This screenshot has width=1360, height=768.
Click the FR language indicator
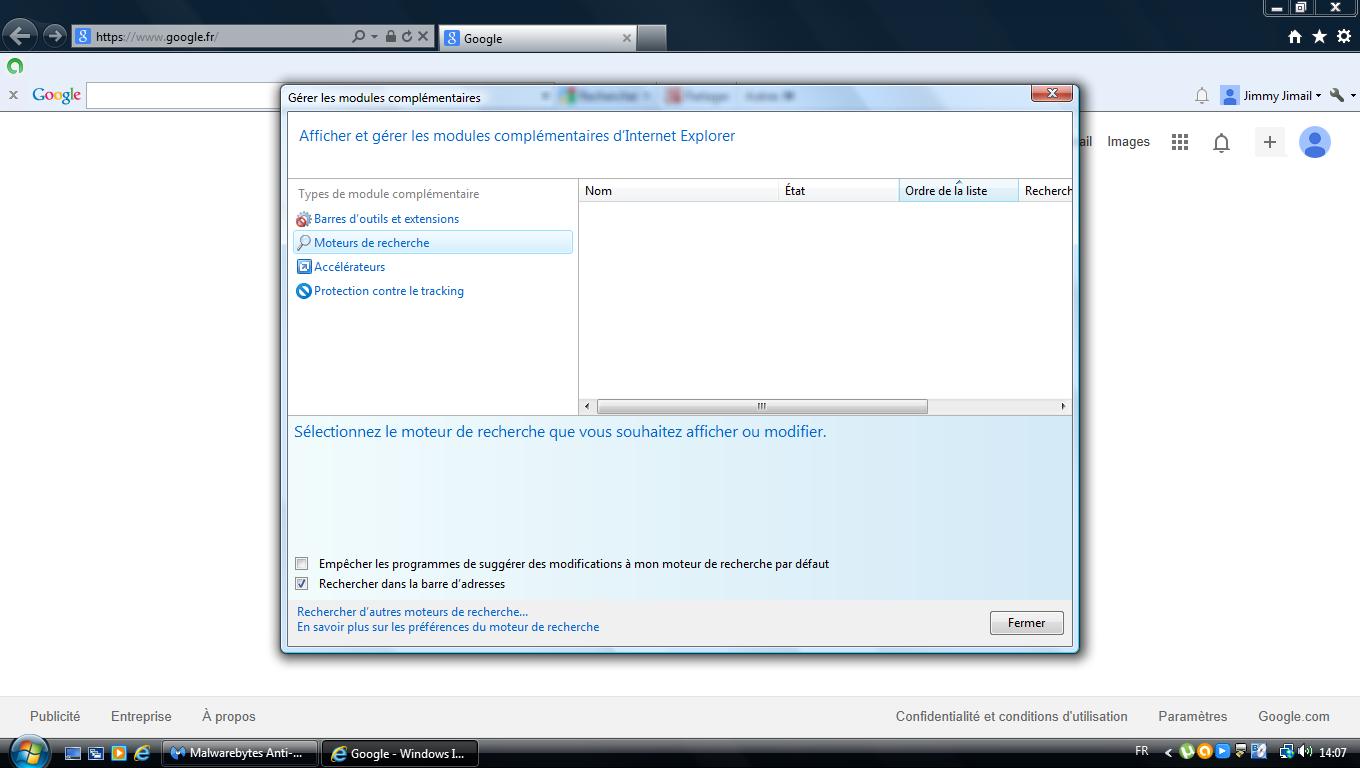[1142, 751]
